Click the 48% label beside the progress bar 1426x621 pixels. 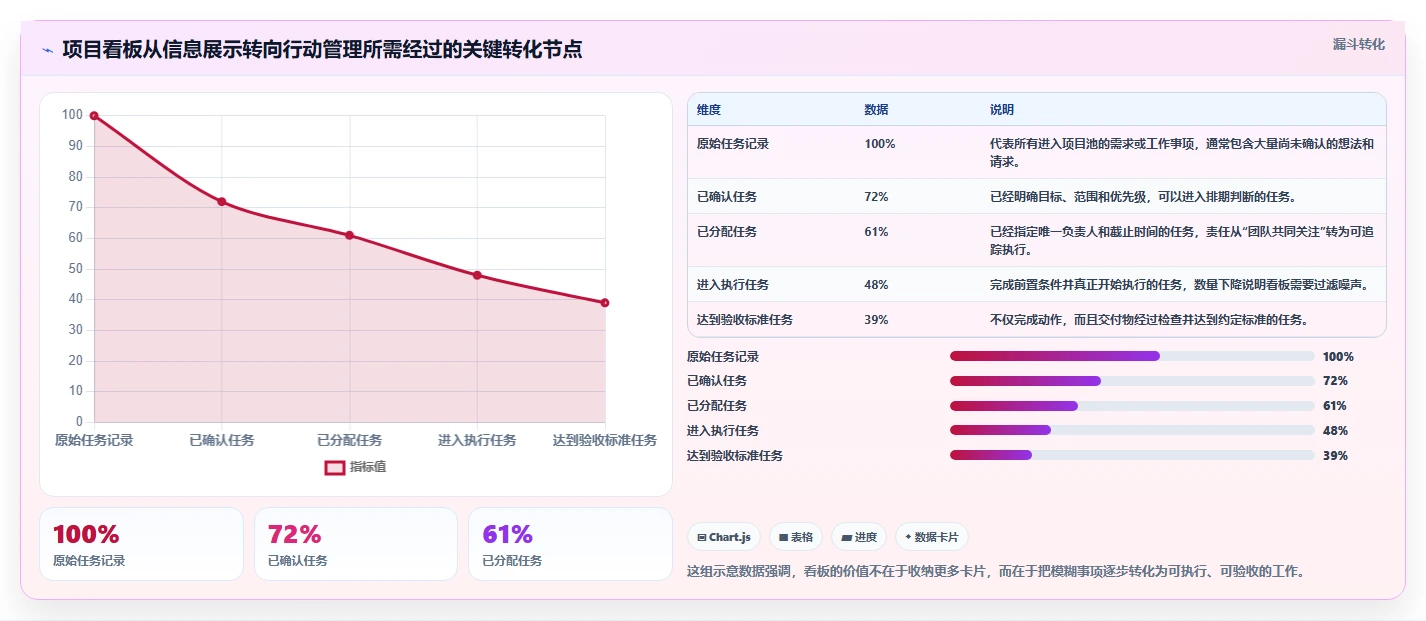1335,431
